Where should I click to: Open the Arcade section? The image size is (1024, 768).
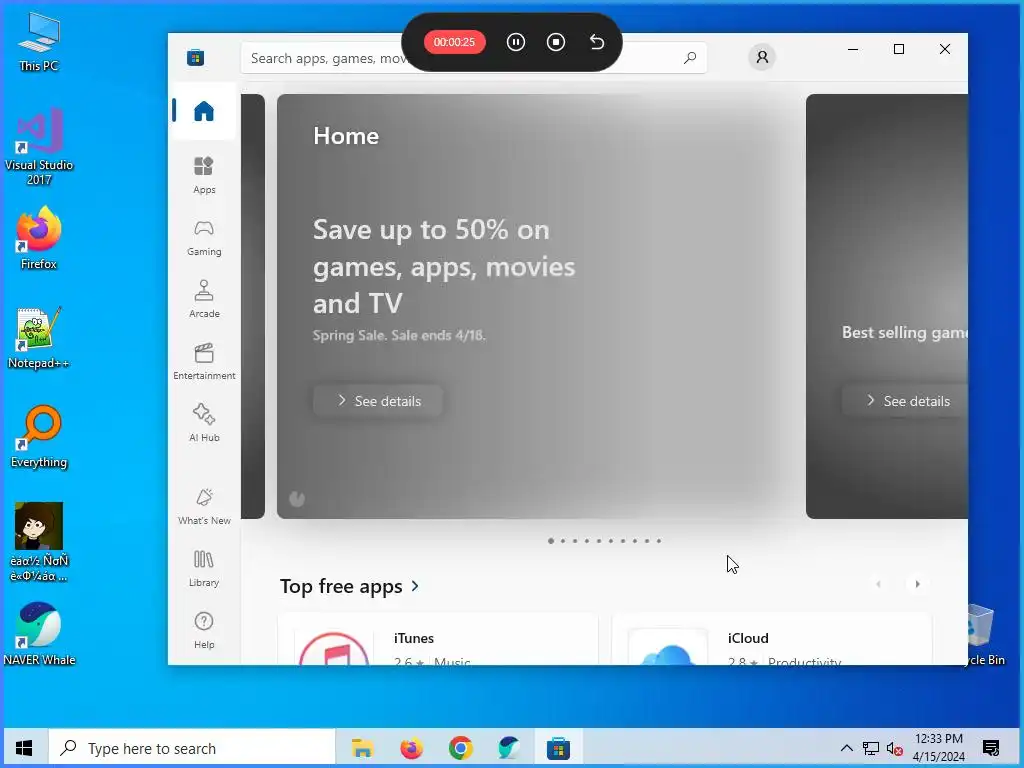tap(204, 299)
